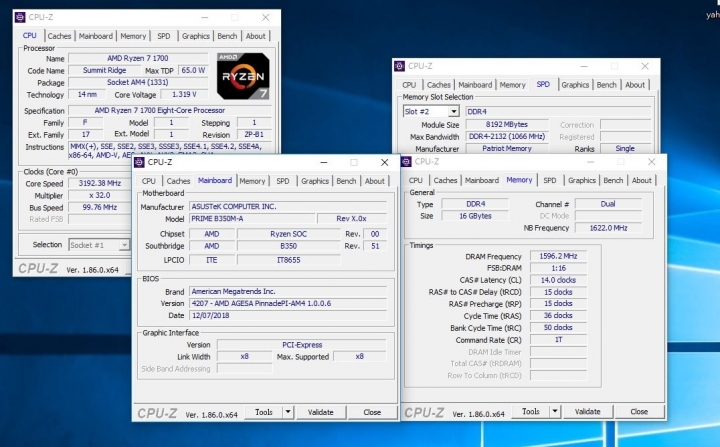
Task: Click the '3192.38 MHz' core speed value
Action: click(x=100, y=183)
